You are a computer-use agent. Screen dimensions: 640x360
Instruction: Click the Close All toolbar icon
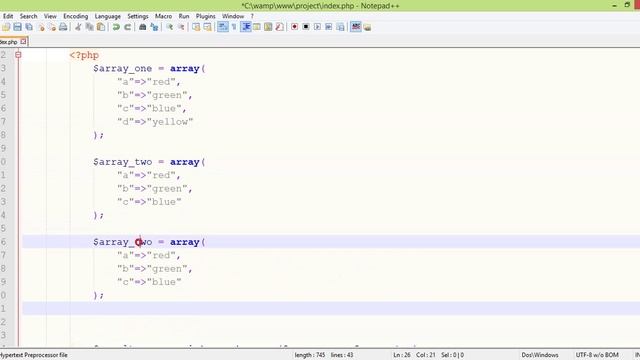(52, 27)
